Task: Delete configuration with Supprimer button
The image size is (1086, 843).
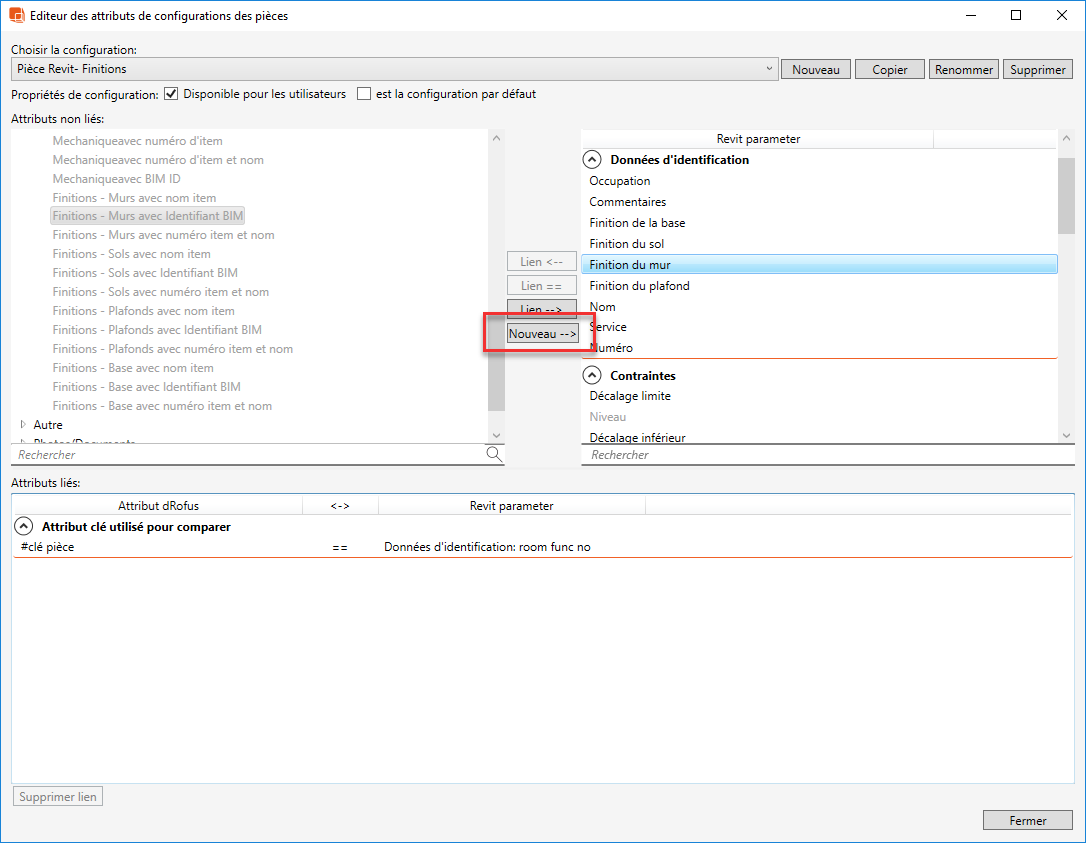Action: click(x=1038, y=69)
